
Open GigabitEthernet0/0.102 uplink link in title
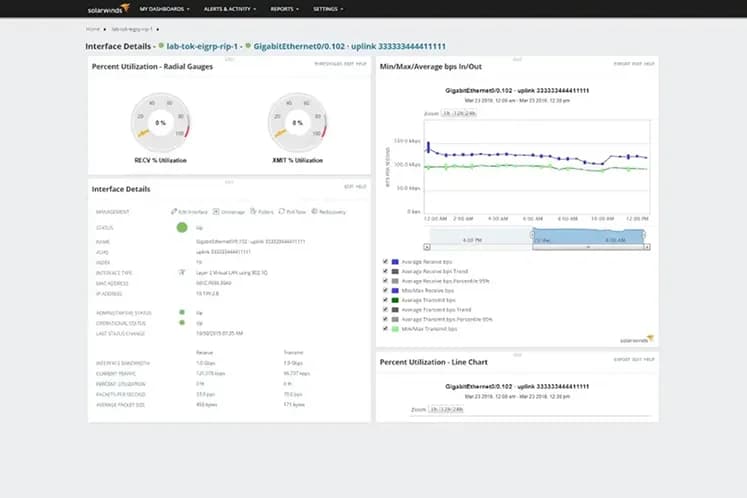click(x=350, y=46)
